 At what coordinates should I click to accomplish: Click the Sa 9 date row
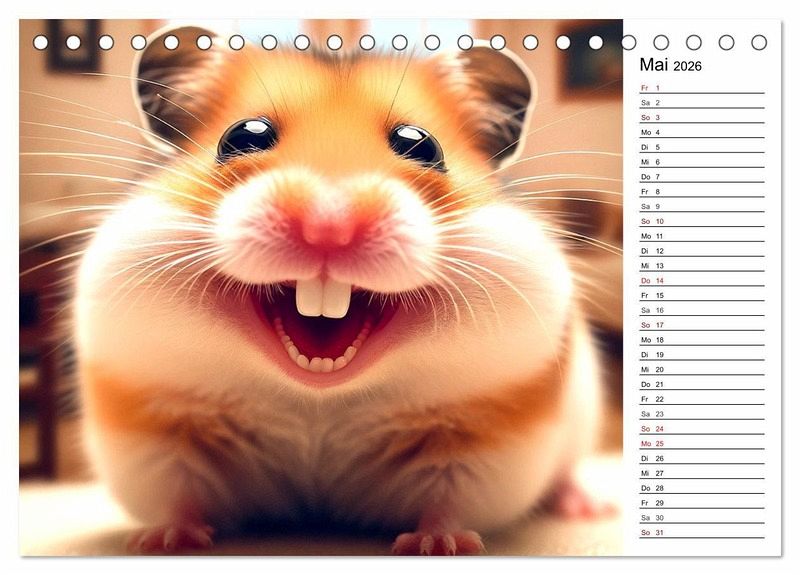coord(701,206)
